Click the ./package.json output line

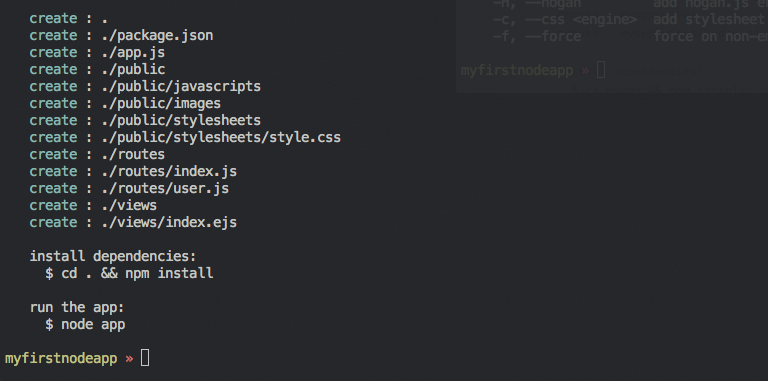coord(121,36)
